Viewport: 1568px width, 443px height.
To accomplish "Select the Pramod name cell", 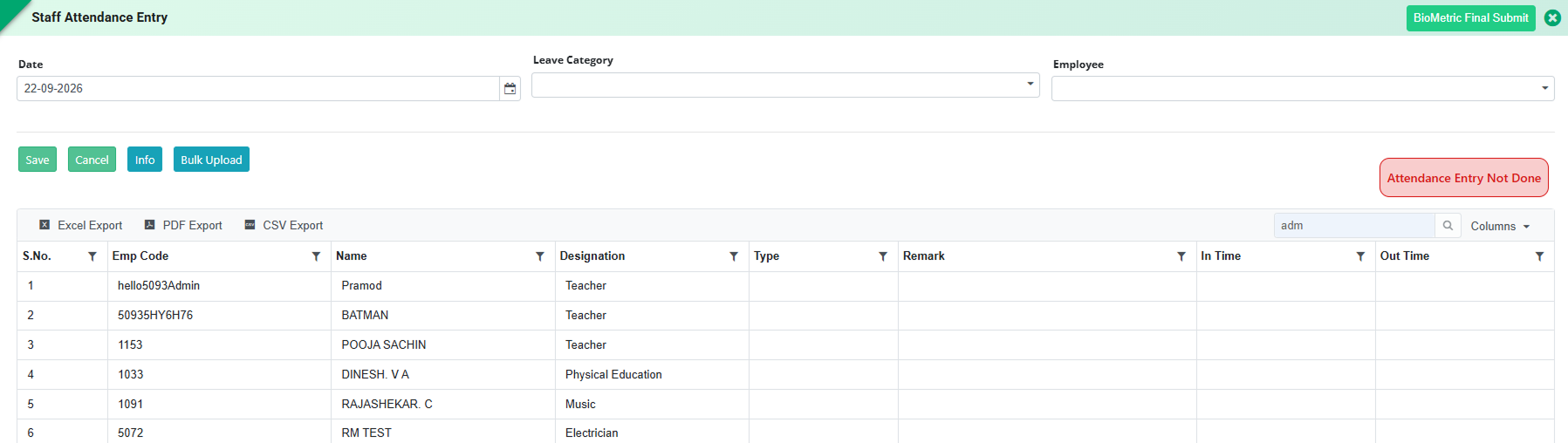I will tap(443, 286).
